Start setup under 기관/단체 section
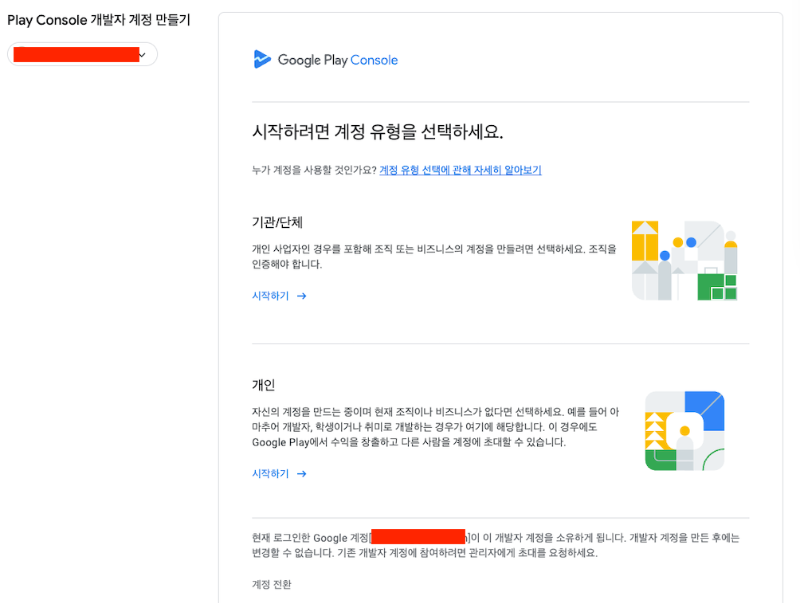Viewport: 800px width, 603px height. (279, 296)
